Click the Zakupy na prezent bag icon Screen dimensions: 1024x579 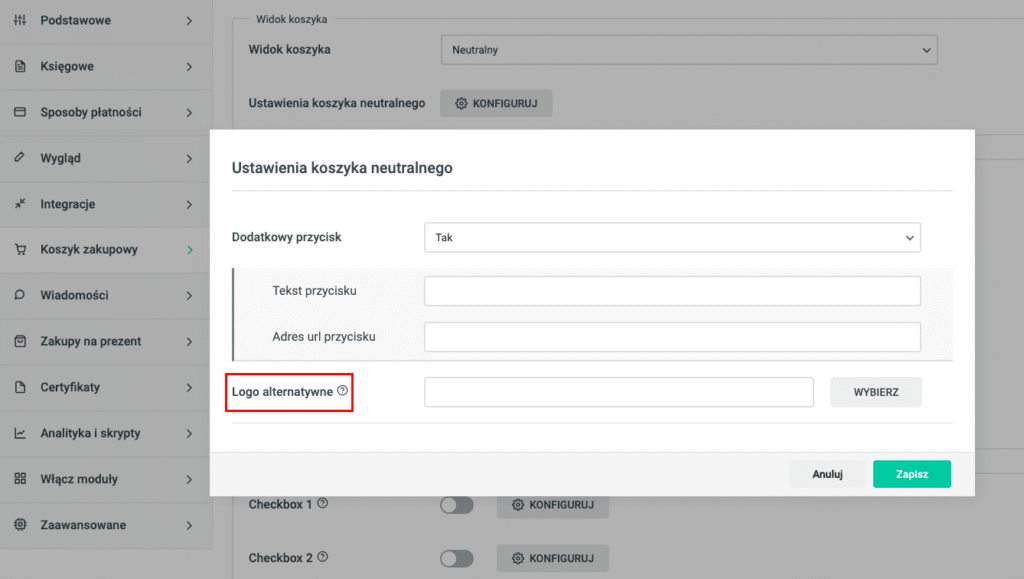20,341
